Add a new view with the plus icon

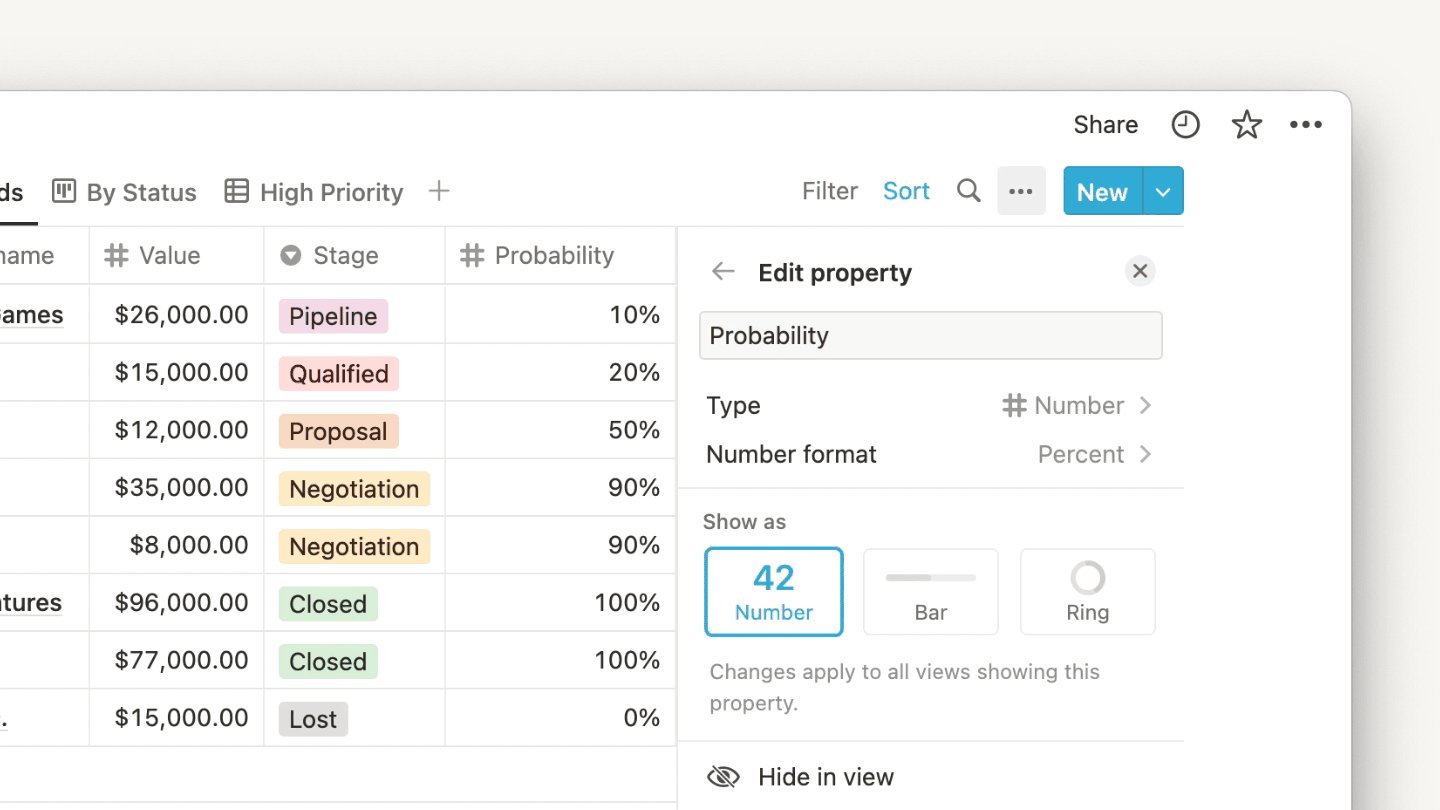point(438,191)
